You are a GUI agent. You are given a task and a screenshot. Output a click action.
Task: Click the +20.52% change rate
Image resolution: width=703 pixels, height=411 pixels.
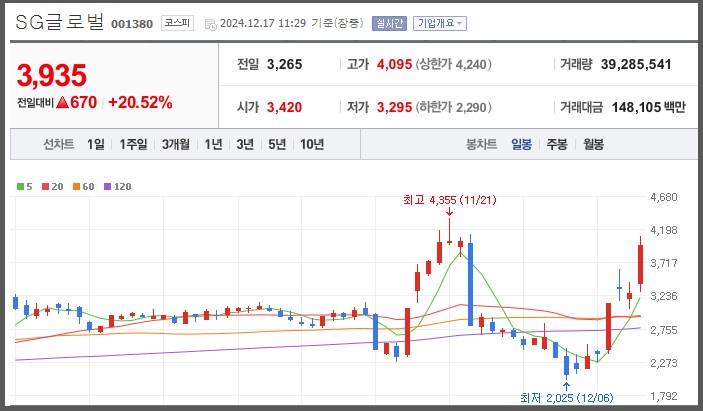click(140, 102)
